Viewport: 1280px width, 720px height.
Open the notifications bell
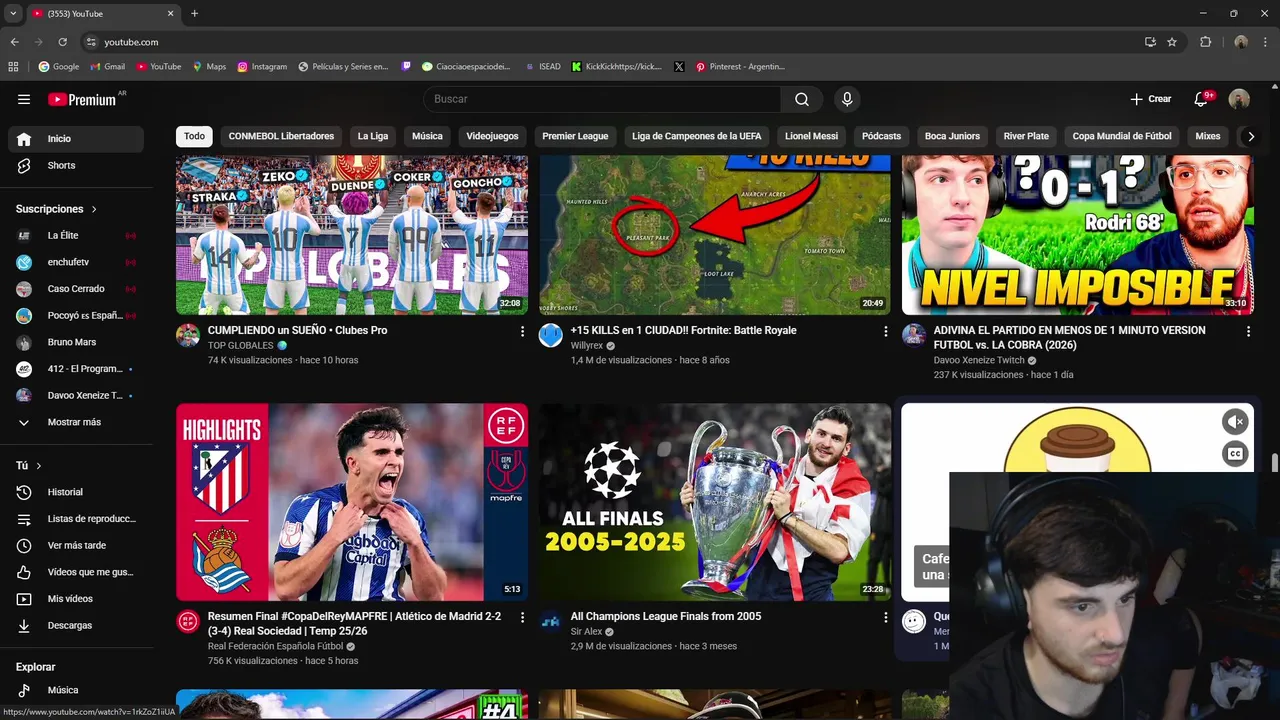coord(1202,99)
